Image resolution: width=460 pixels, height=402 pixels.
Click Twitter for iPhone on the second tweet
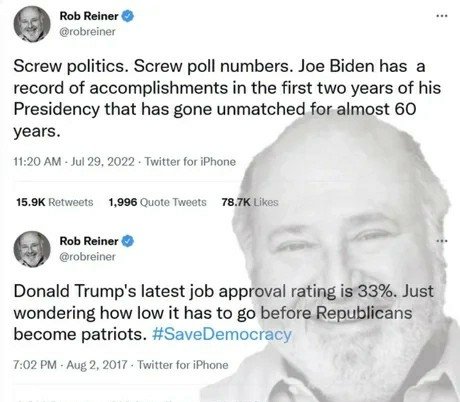pyautogui.click(x=183, y=365)
